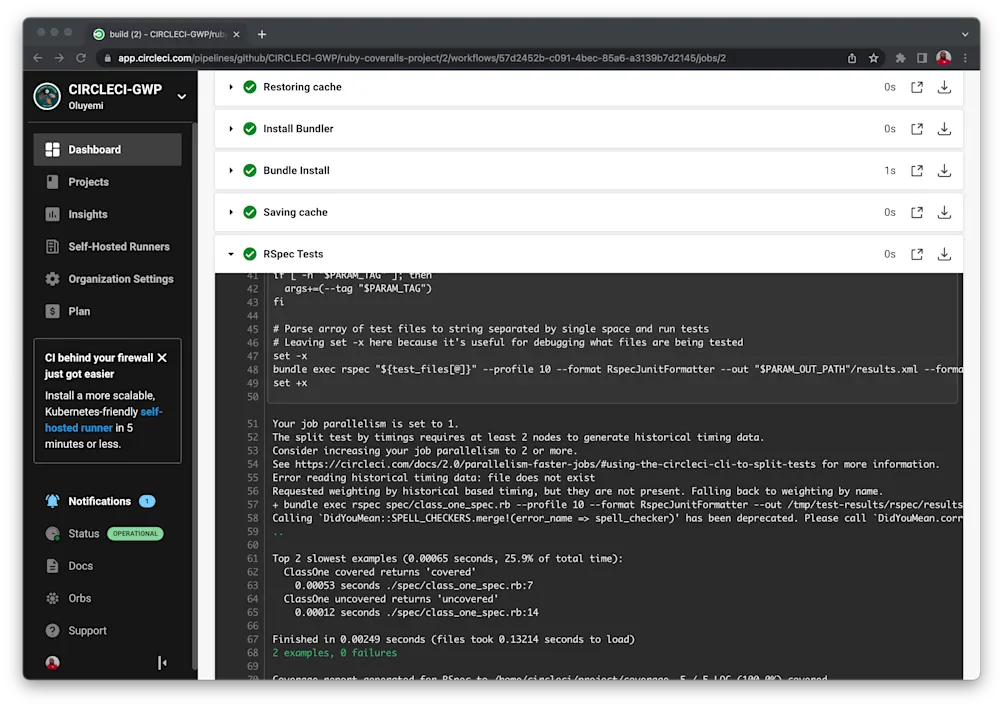Click the Organization Settings gear icon

52,279
